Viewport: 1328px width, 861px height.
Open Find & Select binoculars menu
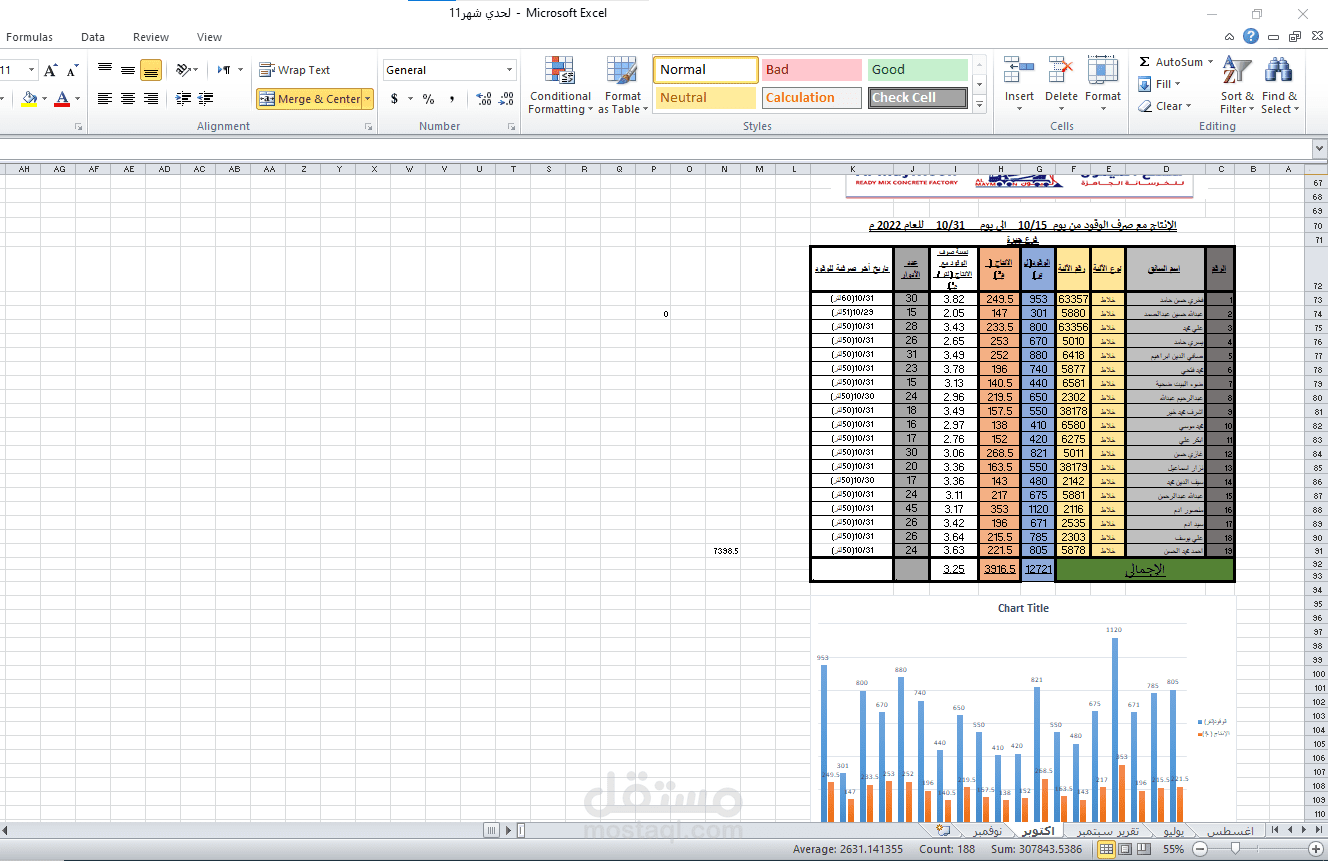click(1279, 86)
